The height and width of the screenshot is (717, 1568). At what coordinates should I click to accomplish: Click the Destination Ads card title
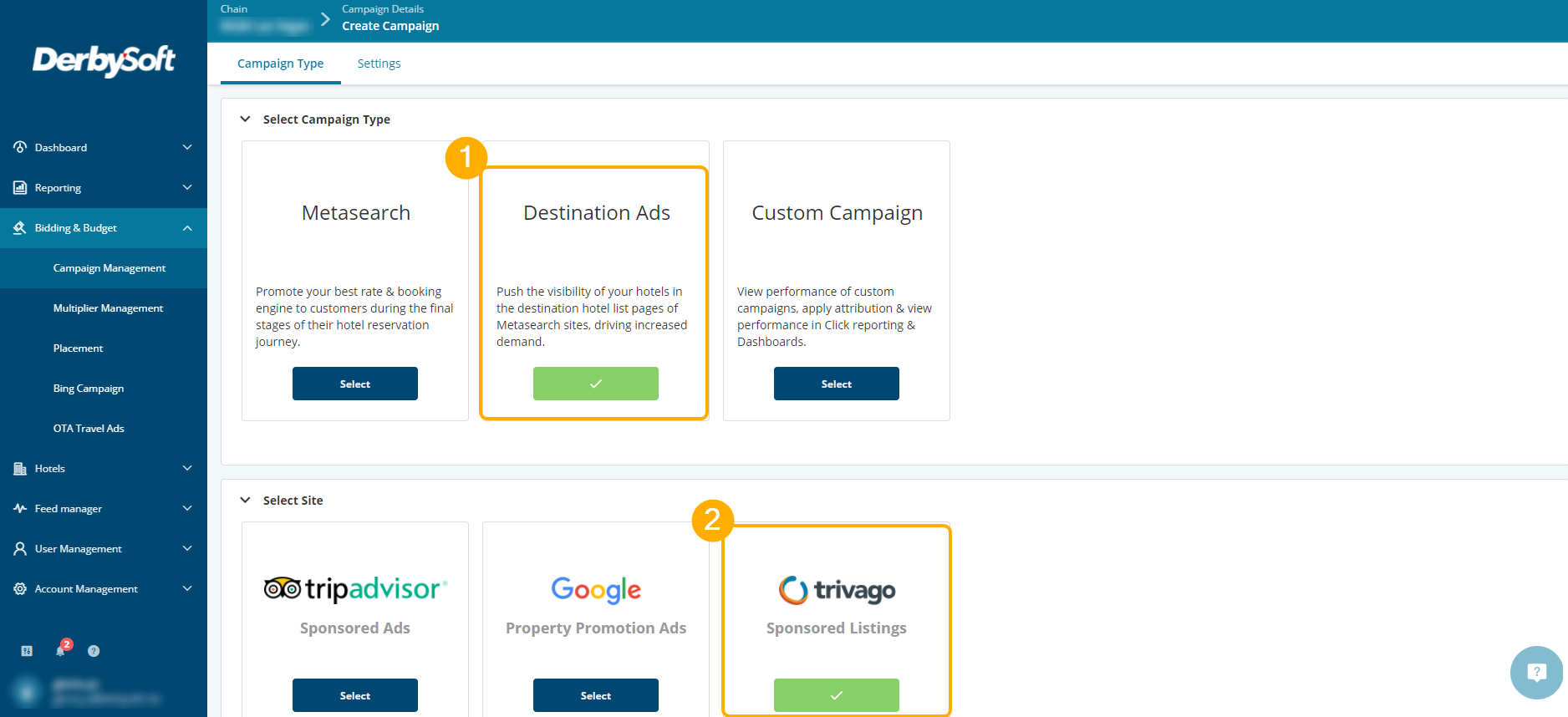597,213
